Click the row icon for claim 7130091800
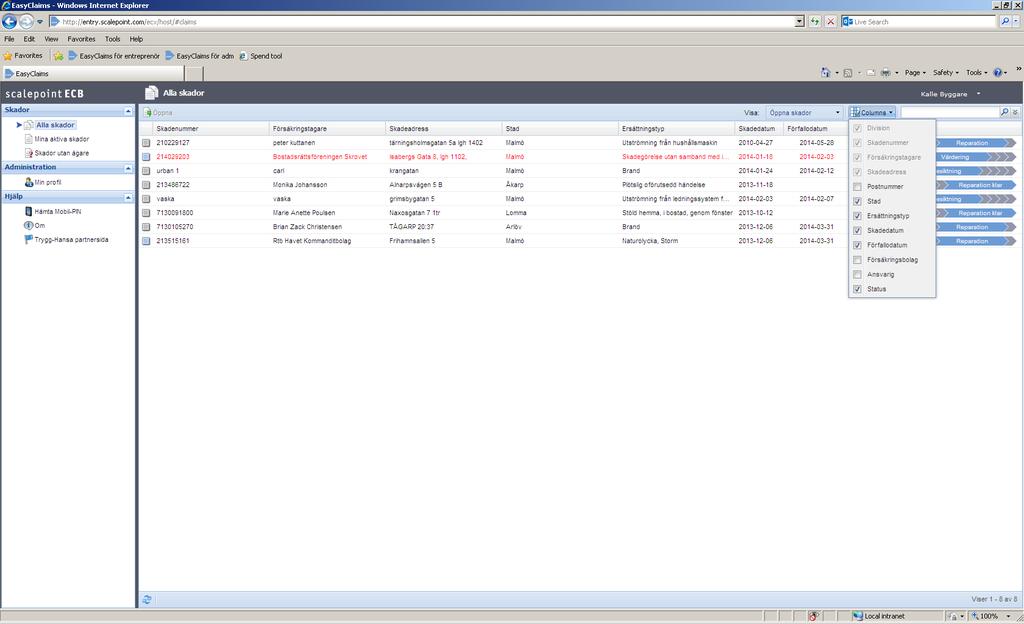1024x624 pixels. point(146,213)
